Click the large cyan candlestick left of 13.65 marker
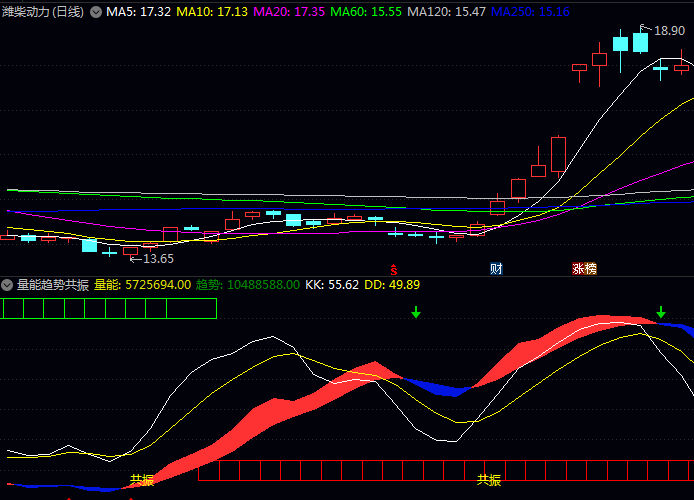This screenshot has height=500, width=694. coord(89,245)
